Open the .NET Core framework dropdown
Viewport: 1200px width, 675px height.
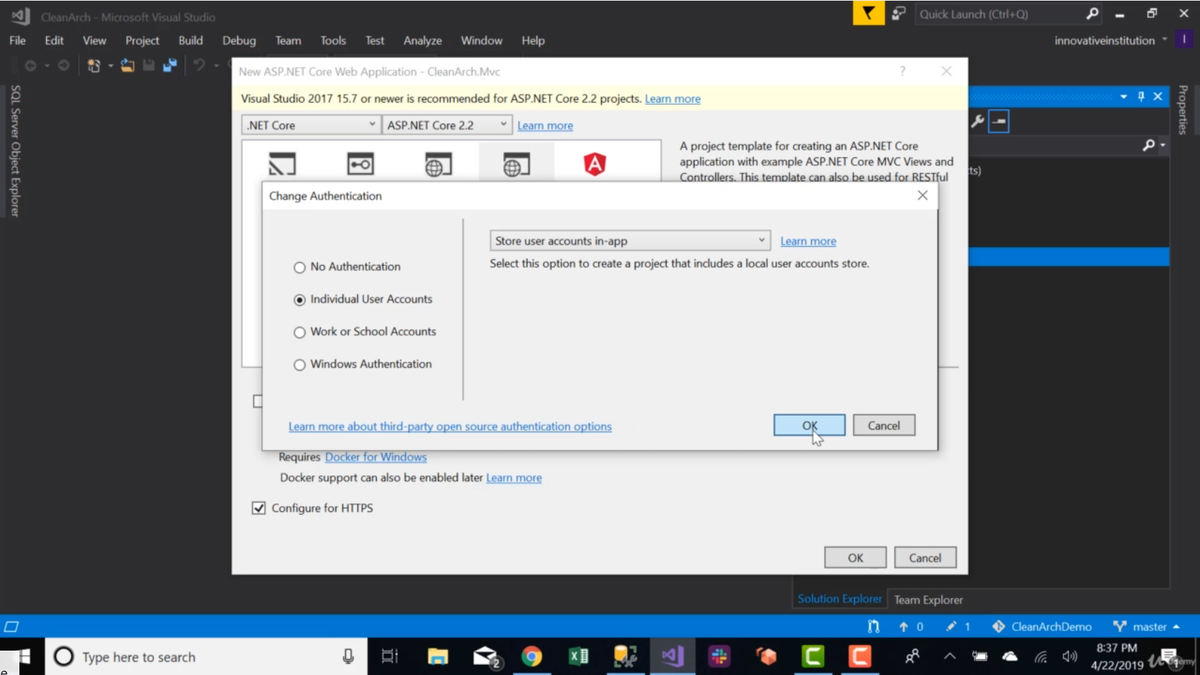point(310,125)
